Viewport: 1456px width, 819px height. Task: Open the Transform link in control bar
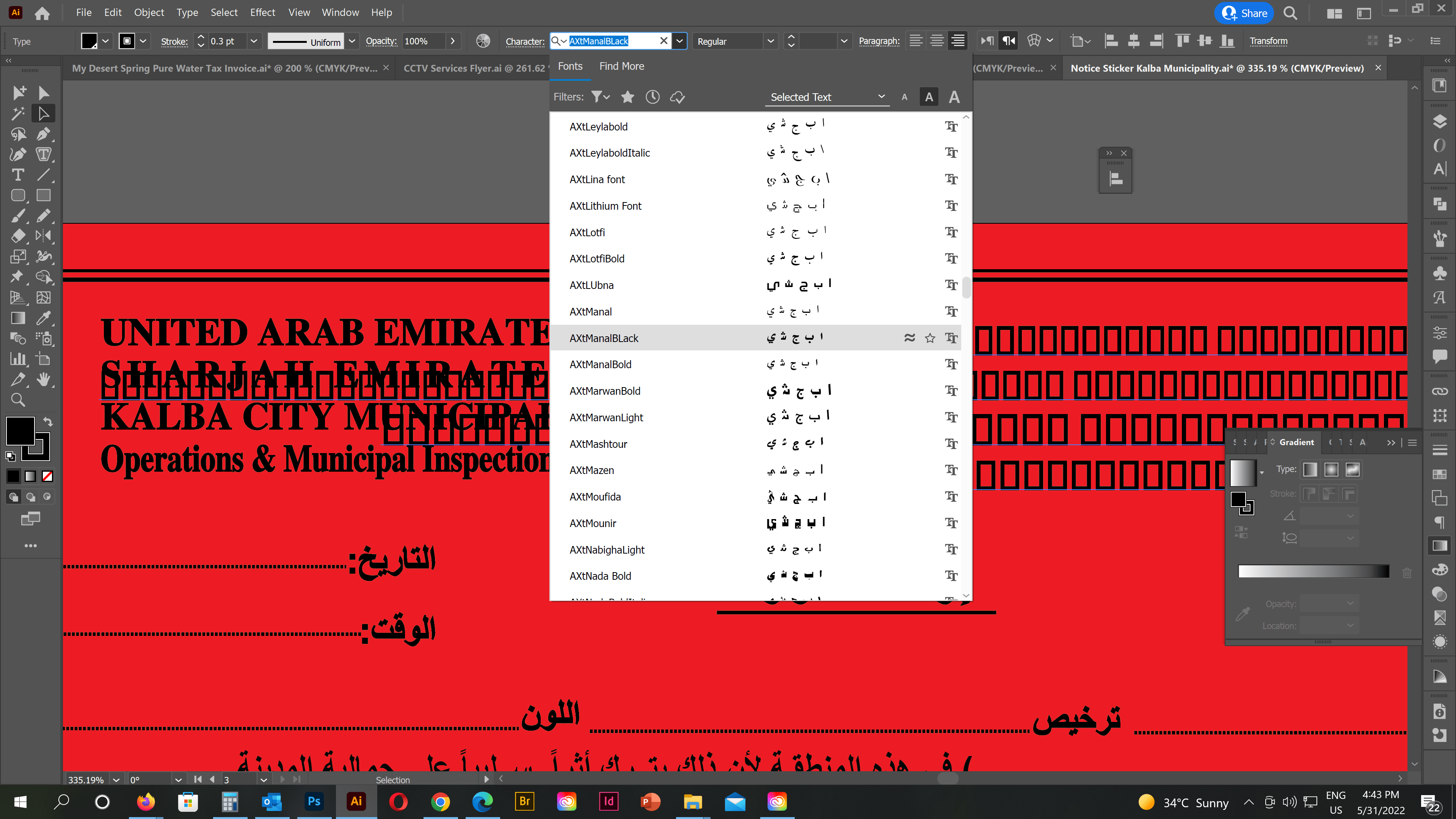pos(1268,41)
